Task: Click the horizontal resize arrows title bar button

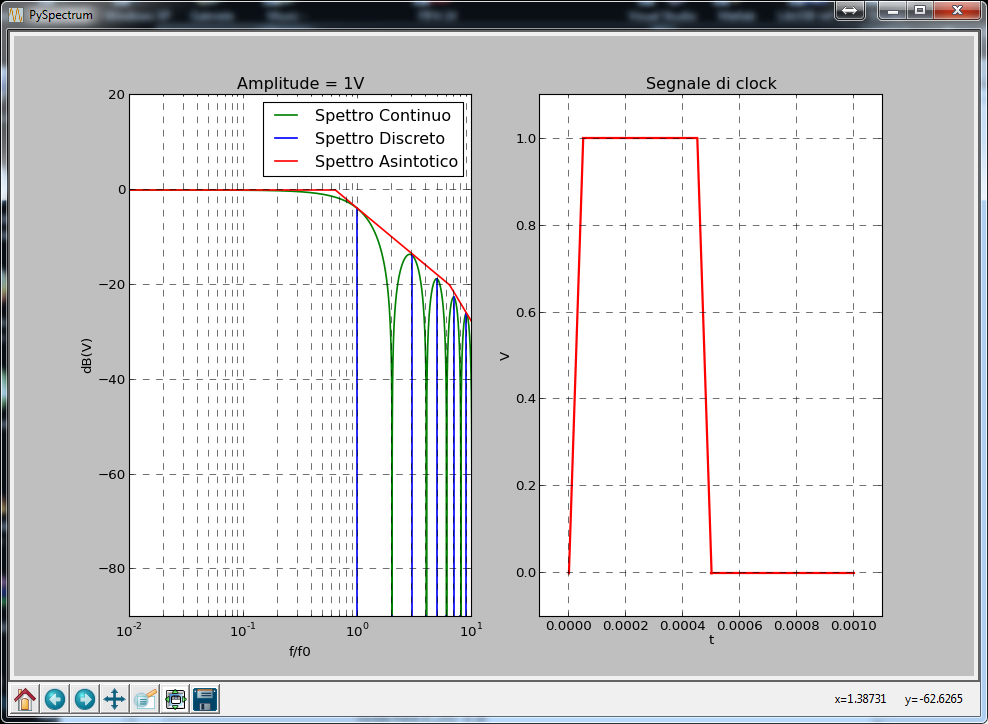Action: click(849, 11)
